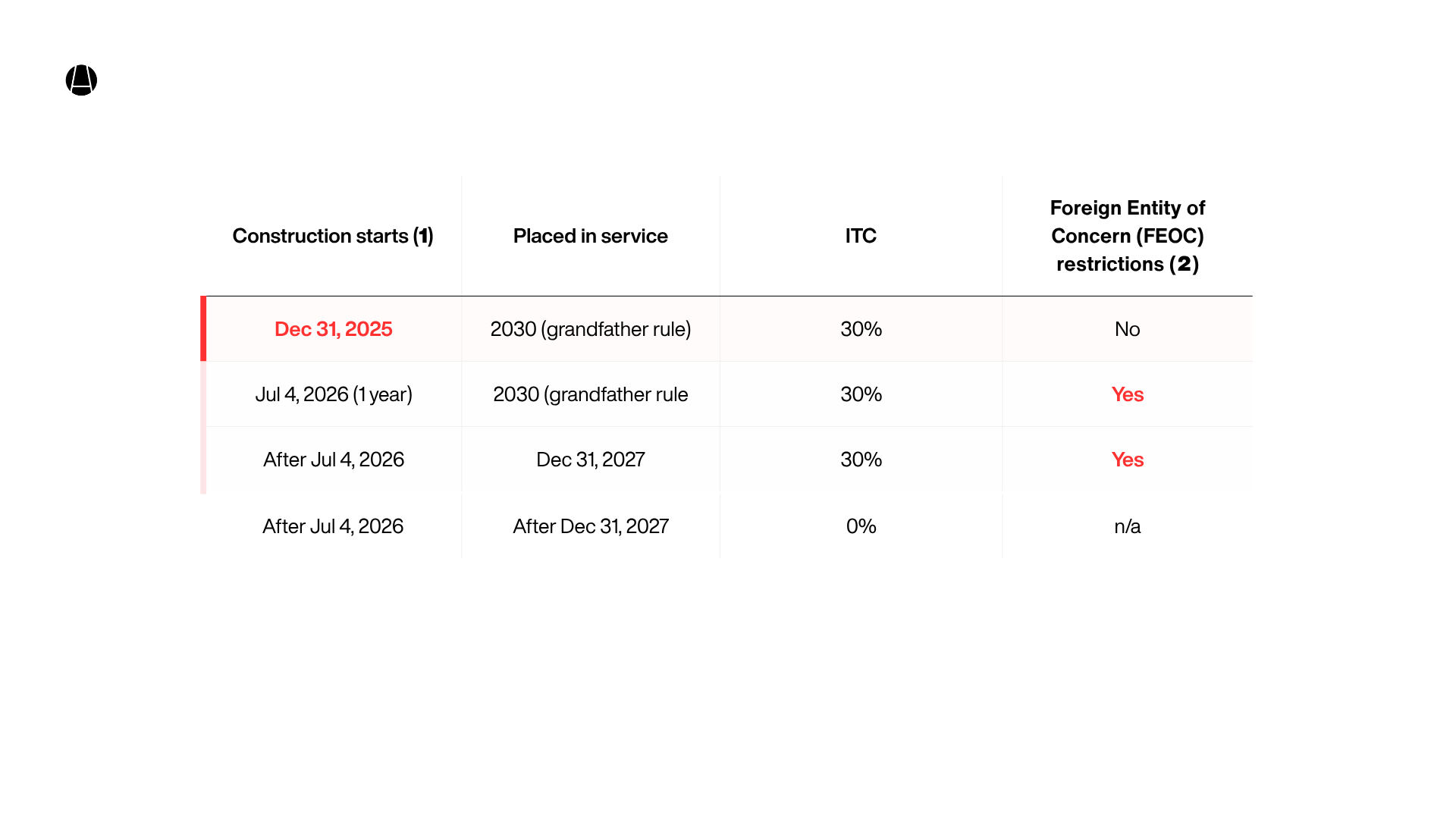Select the Jul 4, 2026 (1 year) cell
Viewport: 1456px width, 819px height.
(x=333, y=394)
